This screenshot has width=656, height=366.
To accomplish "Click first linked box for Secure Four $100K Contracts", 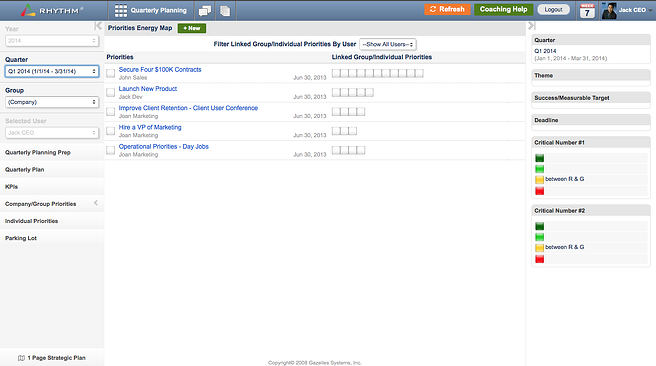I will pyautogui.click(x=336, y=73).
